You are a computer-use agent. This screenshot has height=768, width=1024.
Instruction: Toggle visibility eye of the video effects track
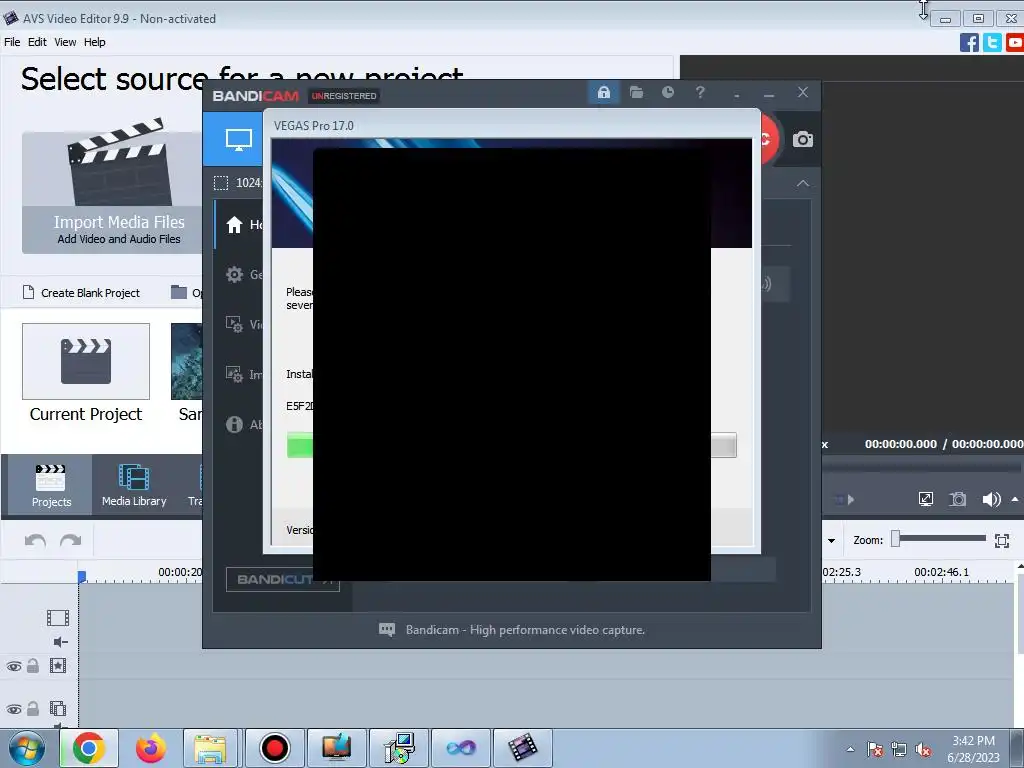(14, 666)
